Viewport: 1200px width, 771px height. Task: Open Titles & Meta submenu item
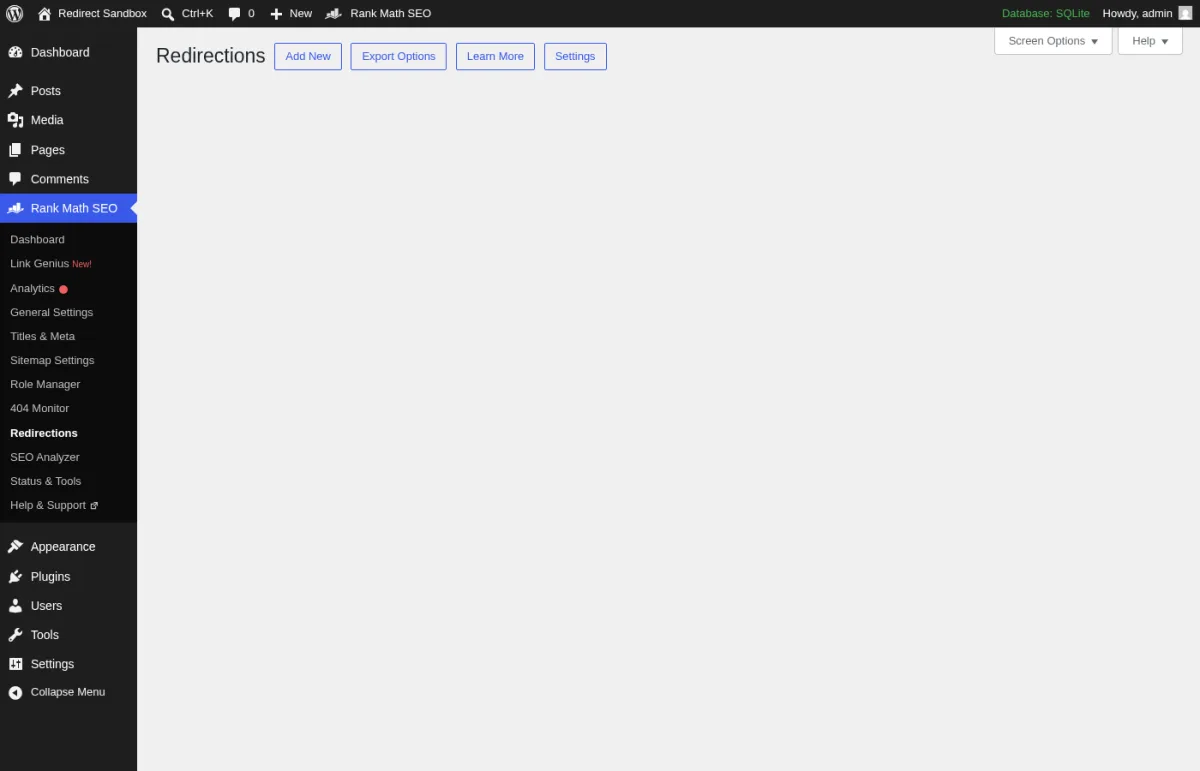[x=42, y=336]
